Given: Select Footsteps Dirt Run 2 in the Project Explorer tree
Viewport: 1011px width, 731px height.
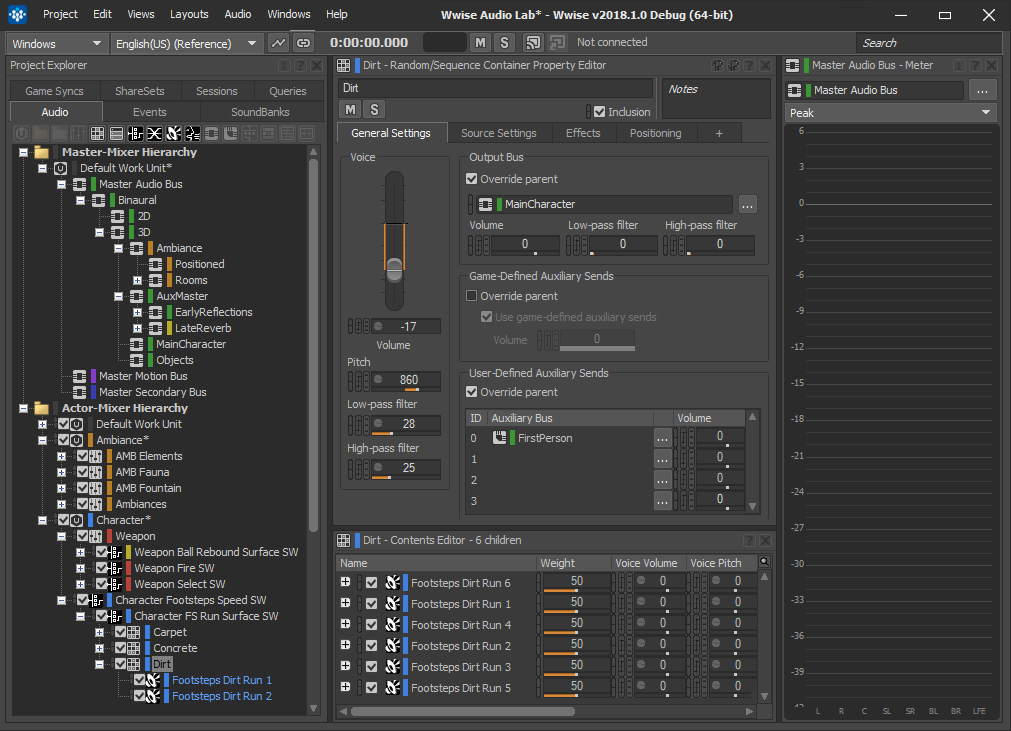Looking at the screenshot, I should click(x=221, y=696).
